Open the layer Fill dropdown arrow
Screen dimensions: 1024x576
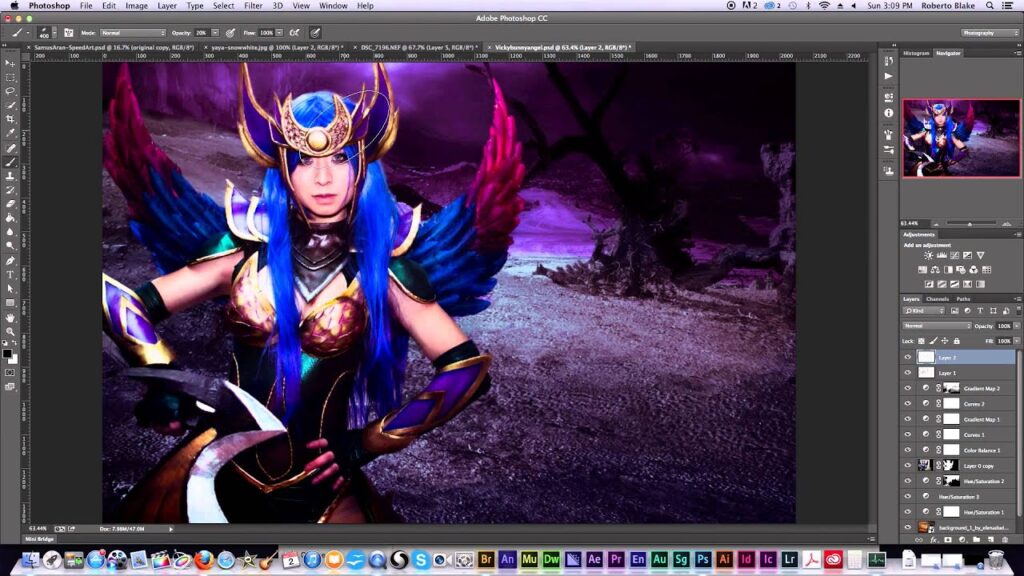[1016, 341]
